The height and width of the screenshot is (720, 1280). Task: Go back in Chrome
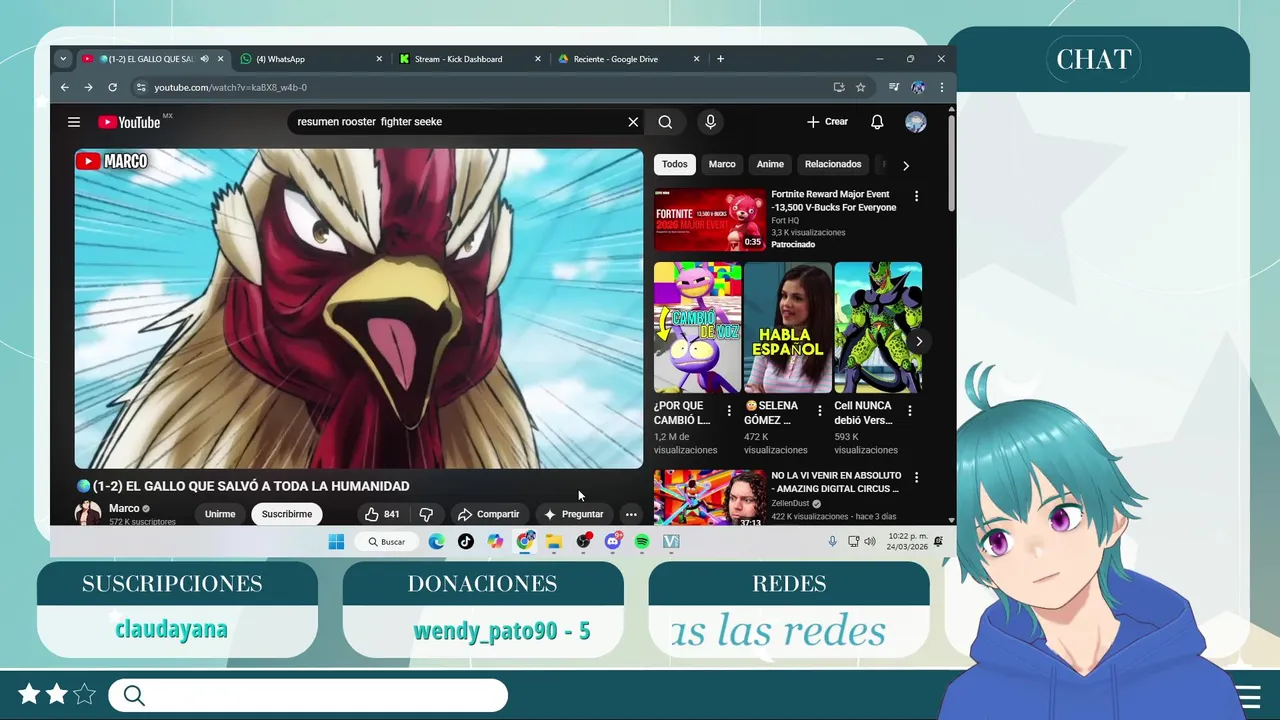pos(65,87)
